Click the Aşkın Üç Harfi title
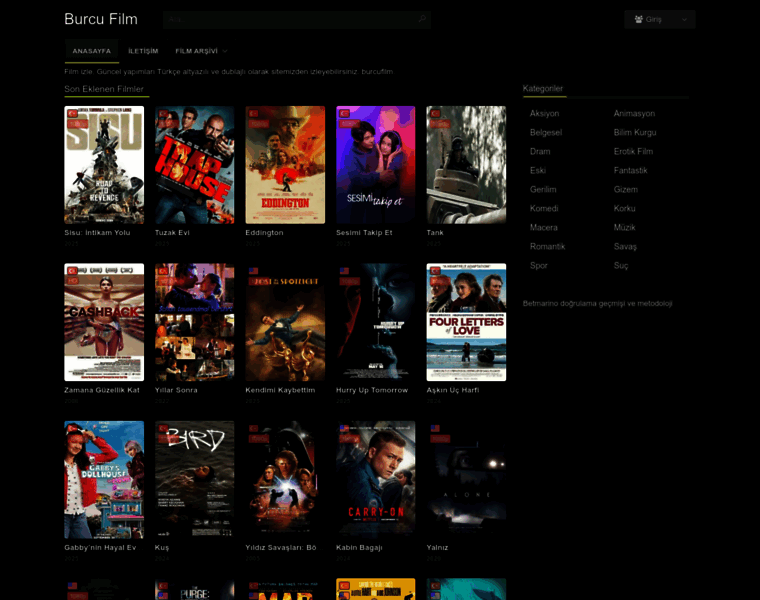The image size is (760, 600). 453,390
